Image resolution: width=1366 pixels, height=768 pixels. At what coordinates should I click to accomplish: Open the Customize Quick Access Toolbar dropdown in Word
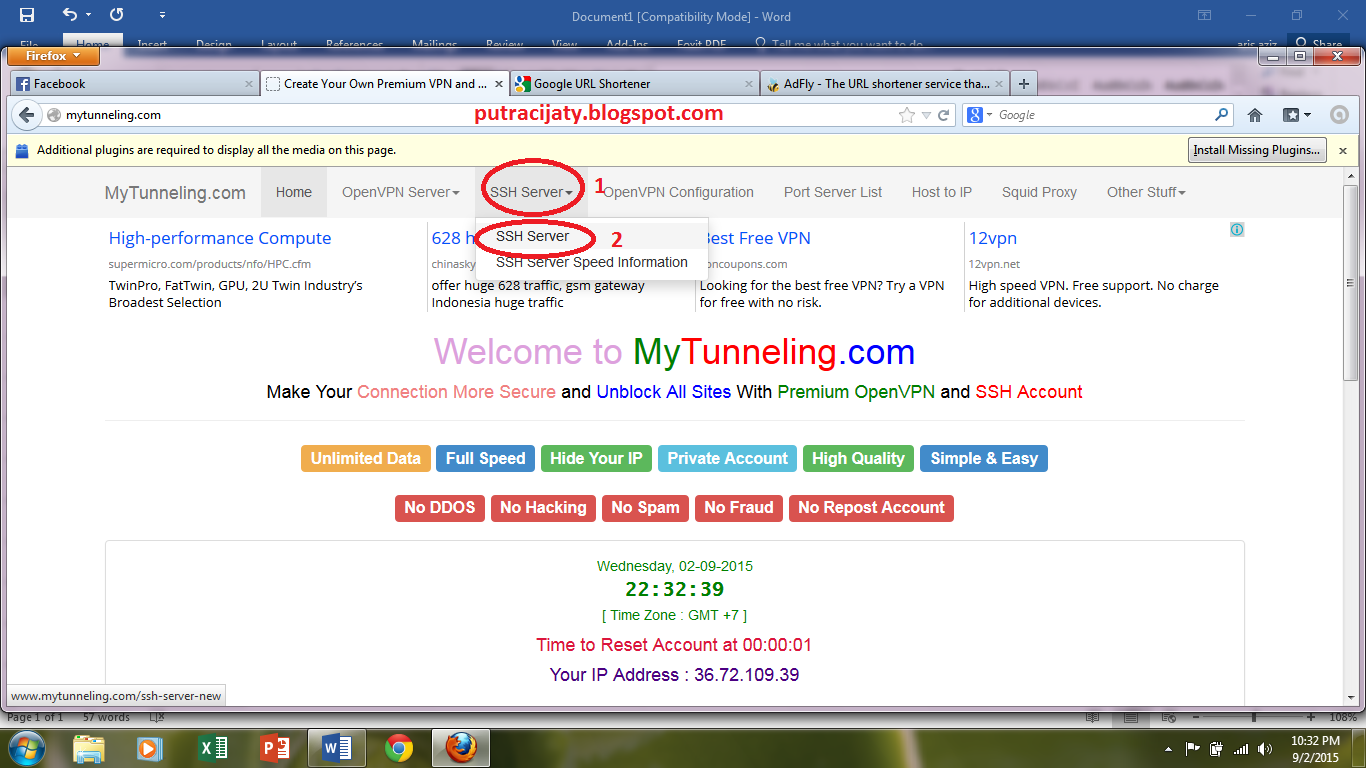(x=163, y=16)
